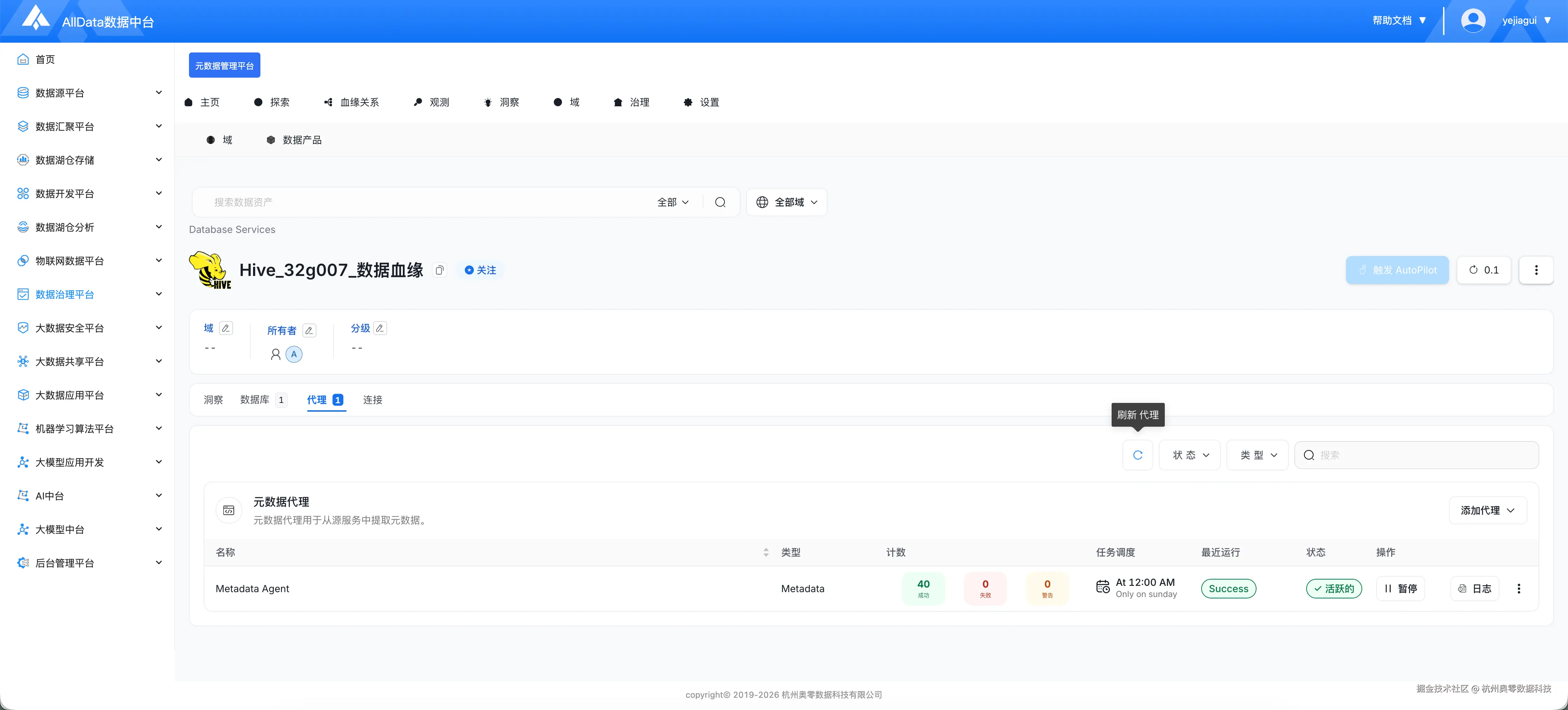
Task: Open the 设置 navigation item
Action: tap(701, 102)
